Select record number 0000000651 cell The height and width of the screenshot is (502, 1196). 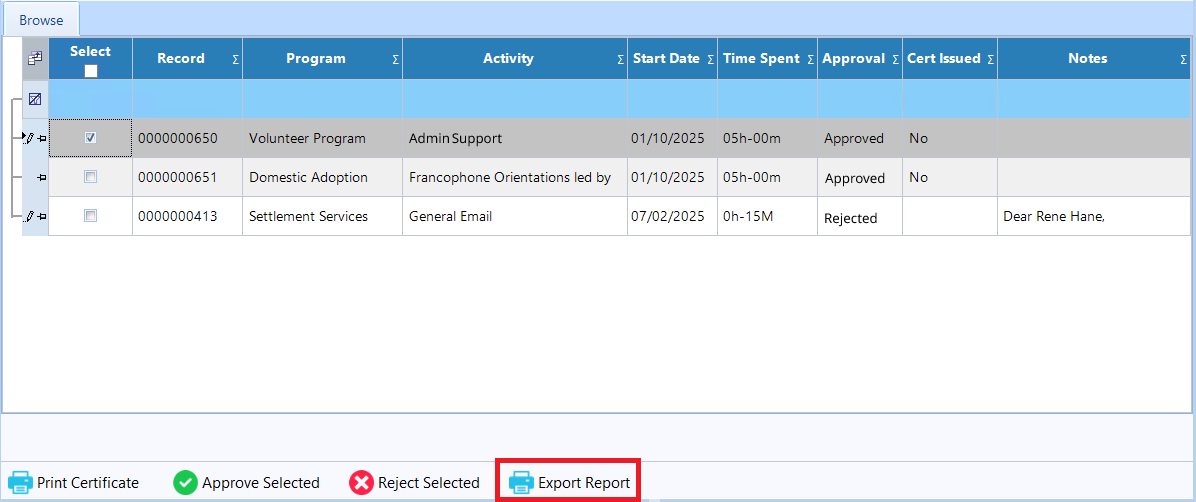tap(188, 178)
